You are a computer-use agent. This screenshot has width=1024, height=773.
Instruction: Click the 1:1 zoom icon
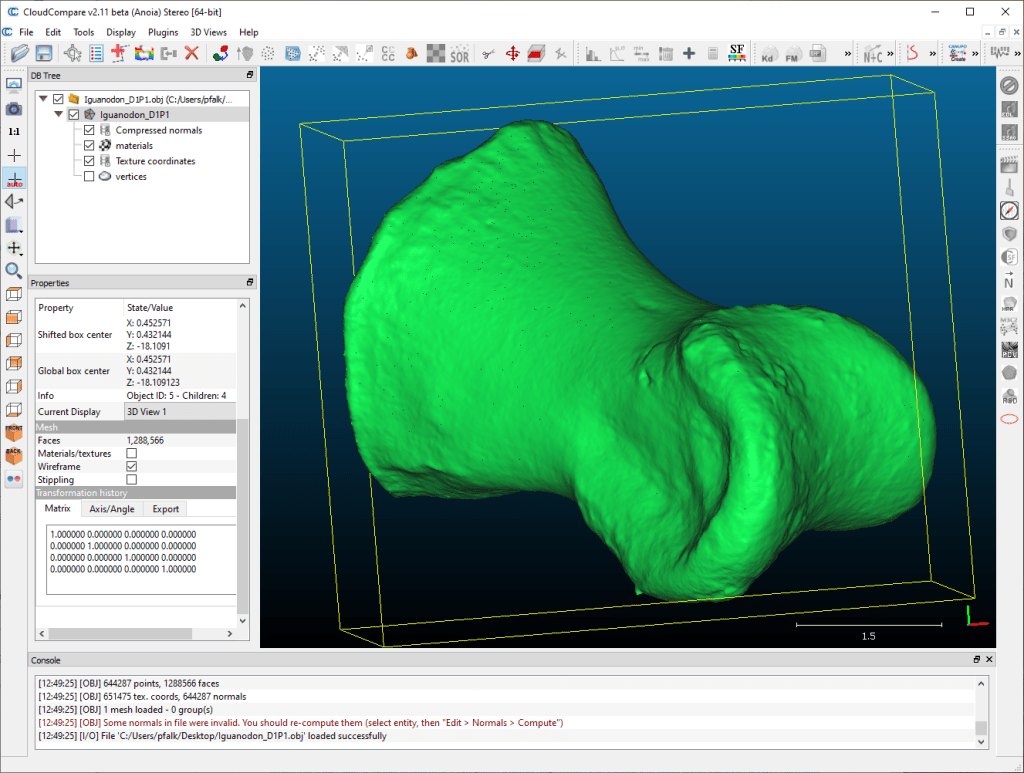pos(14,132)
